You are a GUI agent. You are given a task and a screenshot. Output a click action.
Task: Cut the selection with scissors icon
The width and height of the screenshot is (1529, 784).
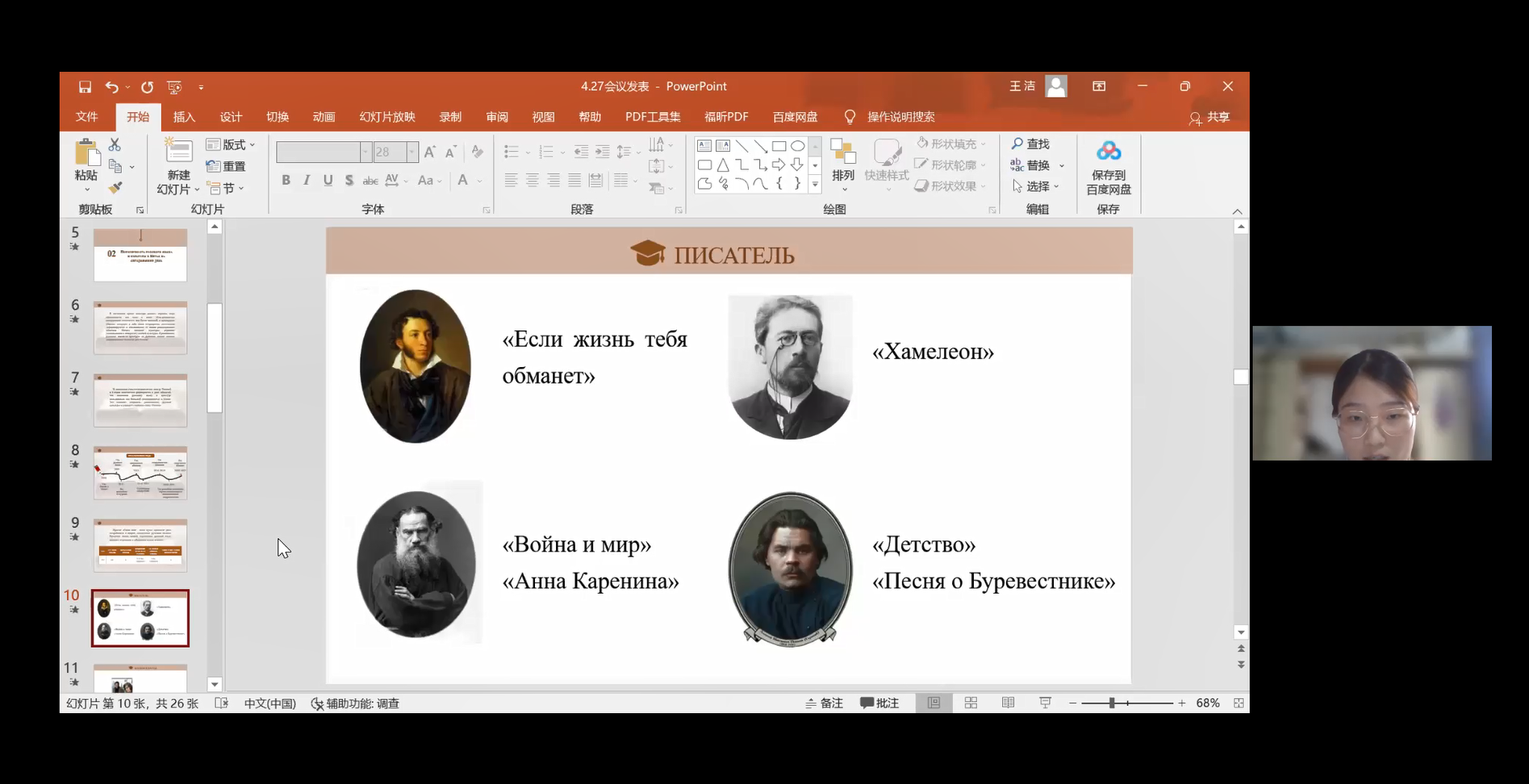coord(115,144)
